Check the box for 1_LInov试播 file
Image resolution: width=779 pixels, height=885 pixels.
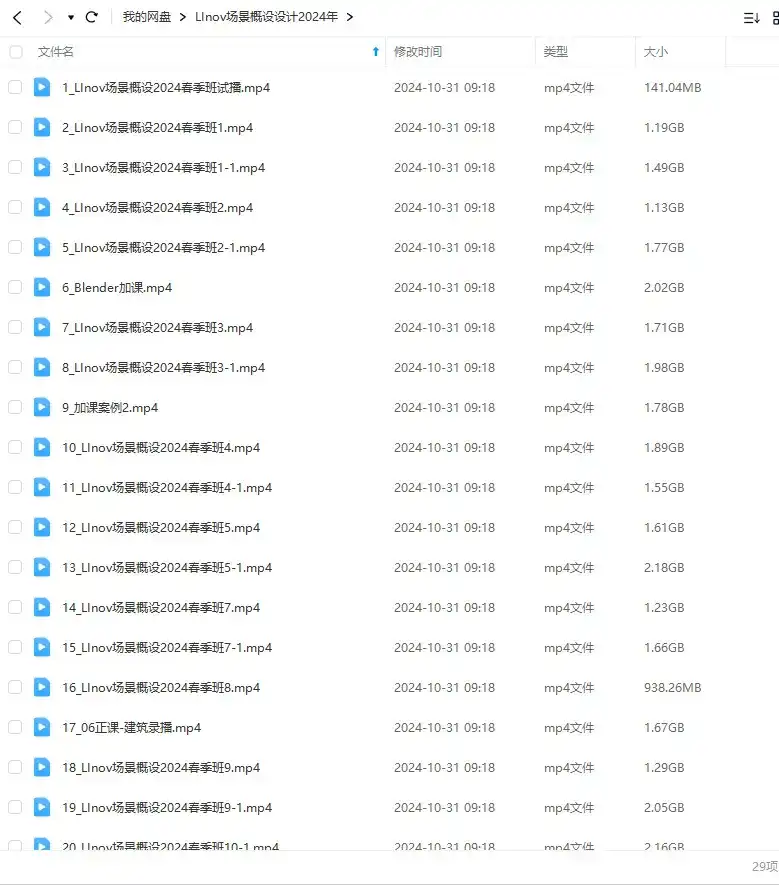point(15,87)
